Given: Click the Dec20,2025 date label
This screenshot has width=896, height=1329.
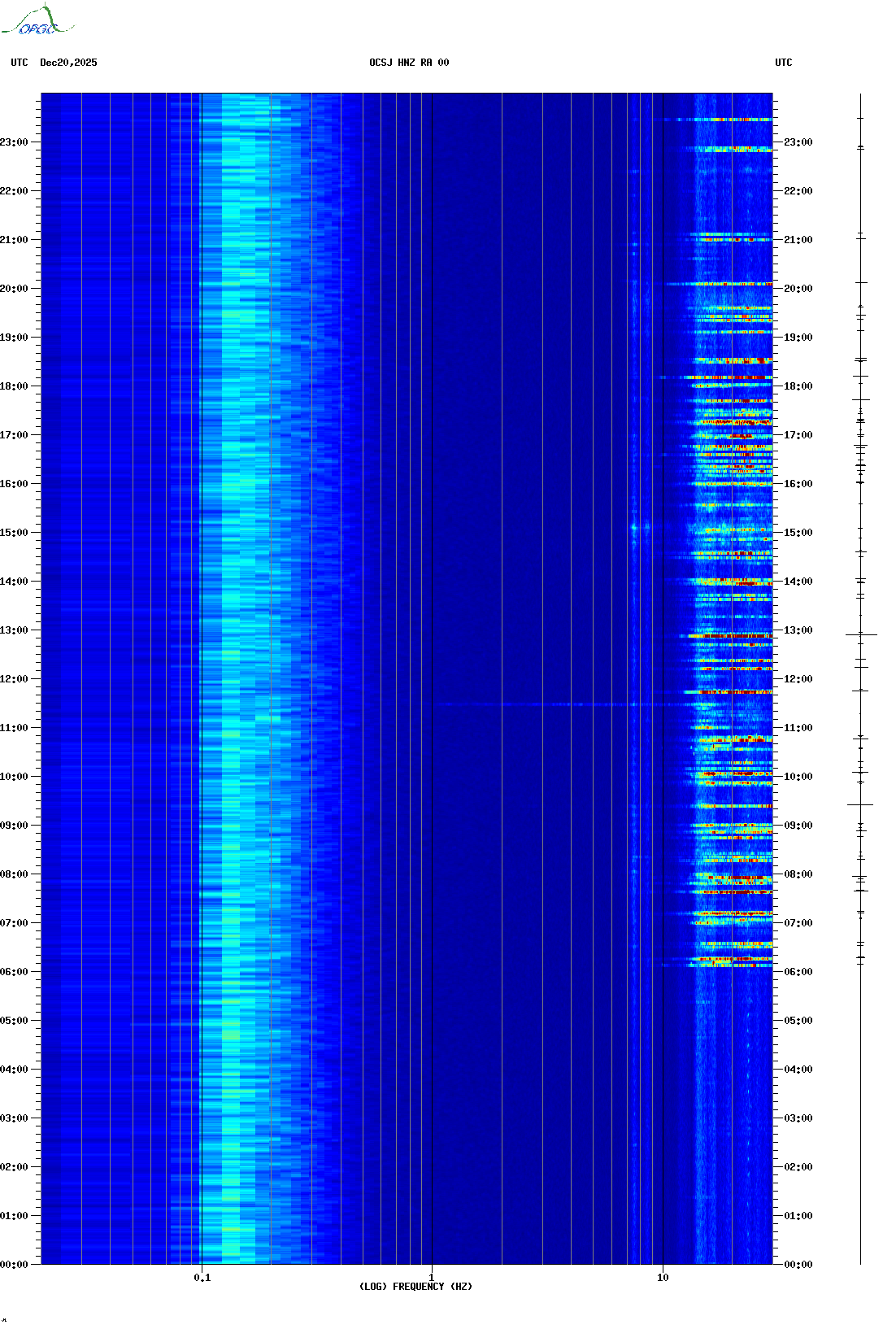Looking at the screenshot, I should pos(68,63).
